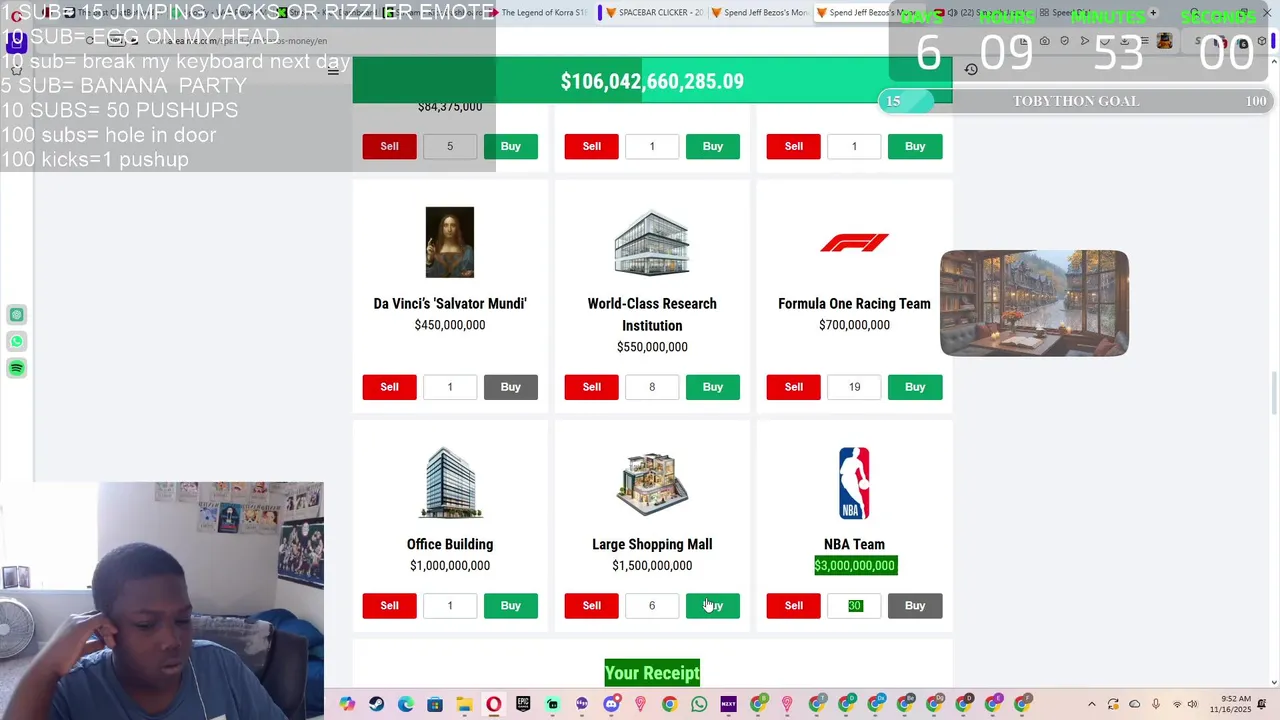Sell a Large Shopping Mall

click(x=591, y=605)
